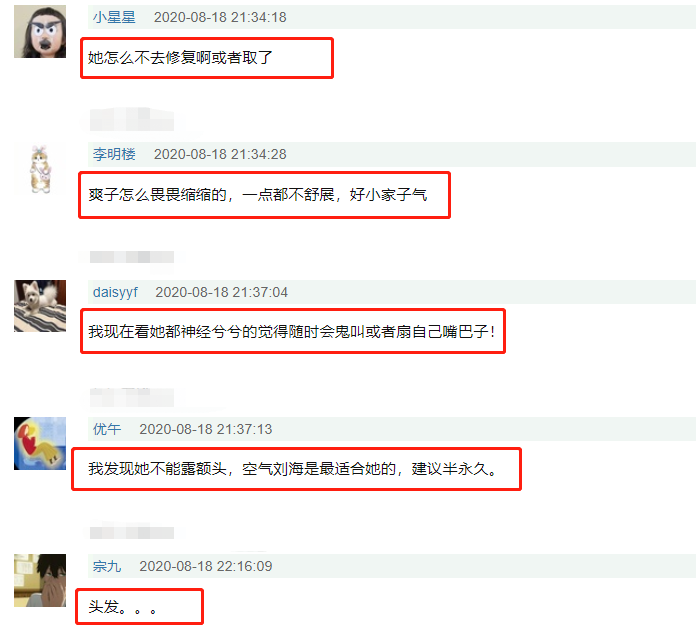Select the comment about 空气刘海
This screenshot has height=629, width=696.
click(293, 469)
